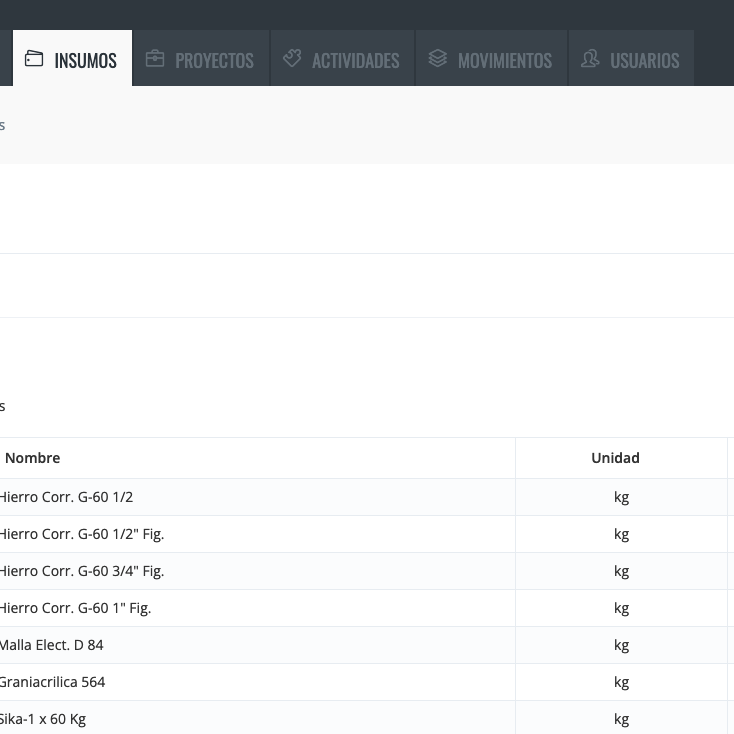Click the kg unit cell for Graniacrilica 564
Viewport: 734px width, 734px height.
tap(621, 682)
